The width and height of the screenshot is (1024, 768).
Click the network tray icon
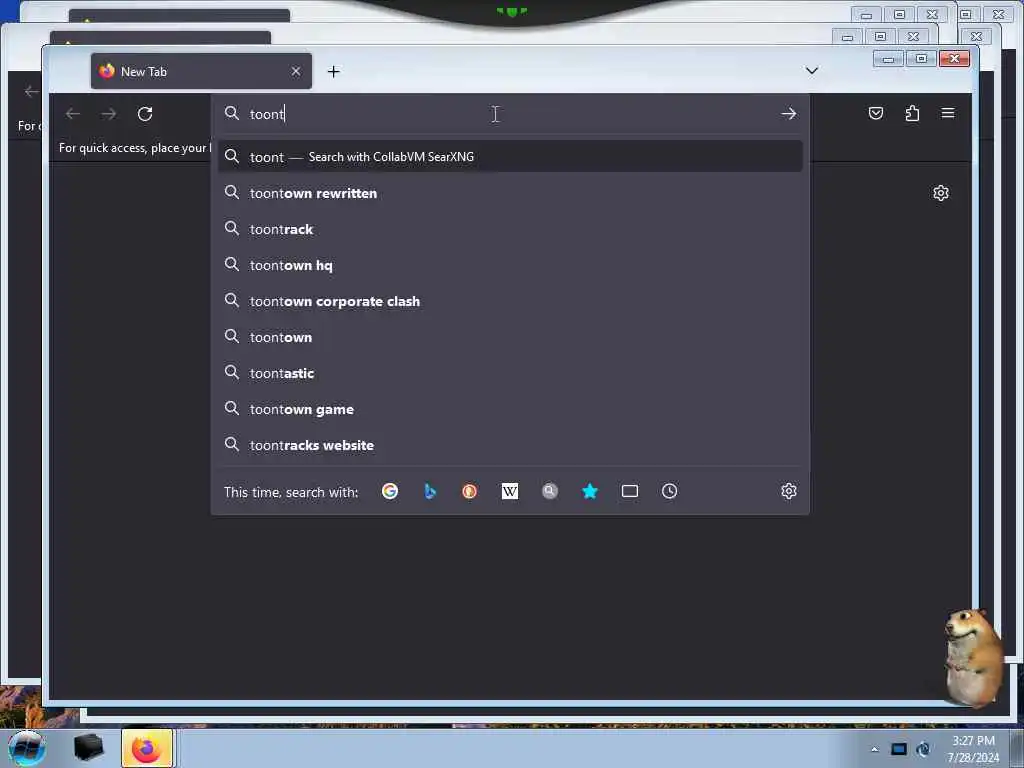pos(899,749)
